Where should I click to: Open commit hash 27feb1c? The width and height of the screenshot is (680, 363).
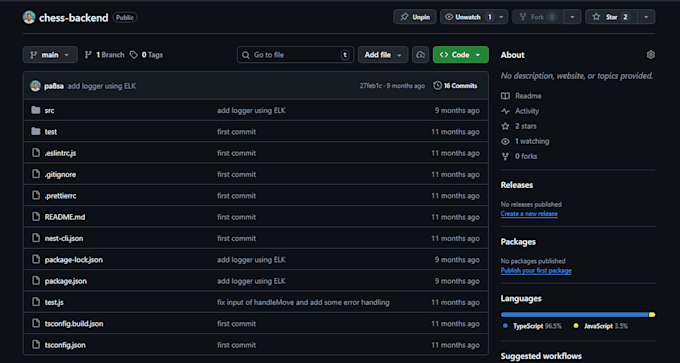click(371, 86)
